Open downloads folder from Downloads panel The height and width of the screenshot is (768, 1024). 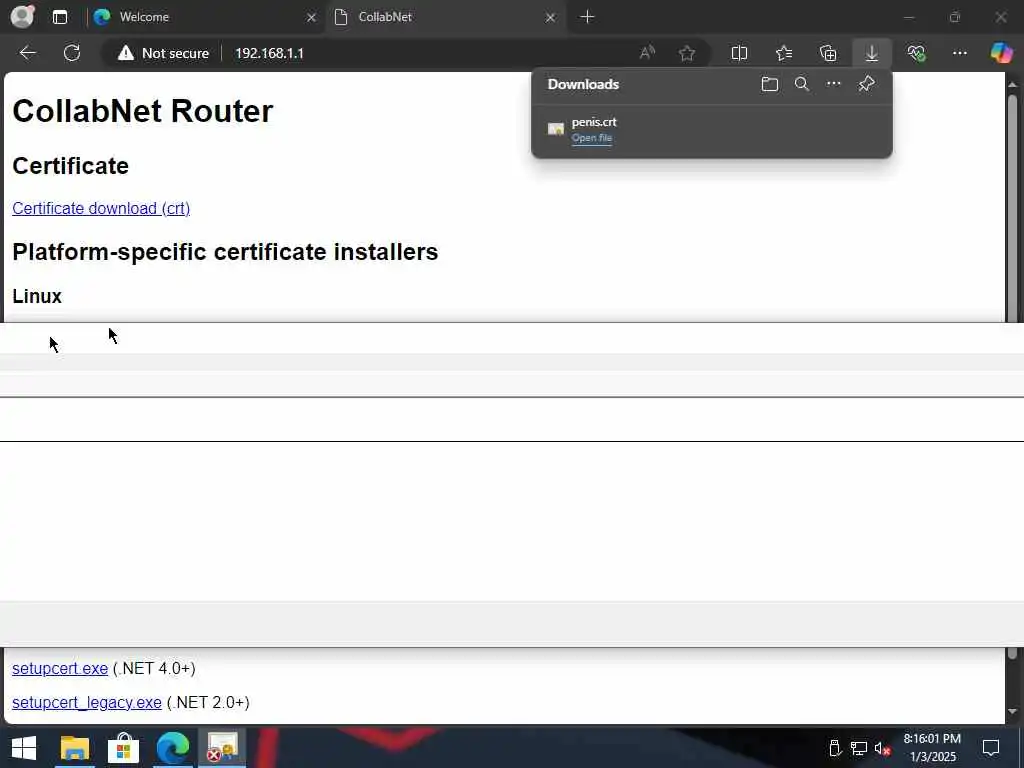pyautogui.click(x=770, y=84)
